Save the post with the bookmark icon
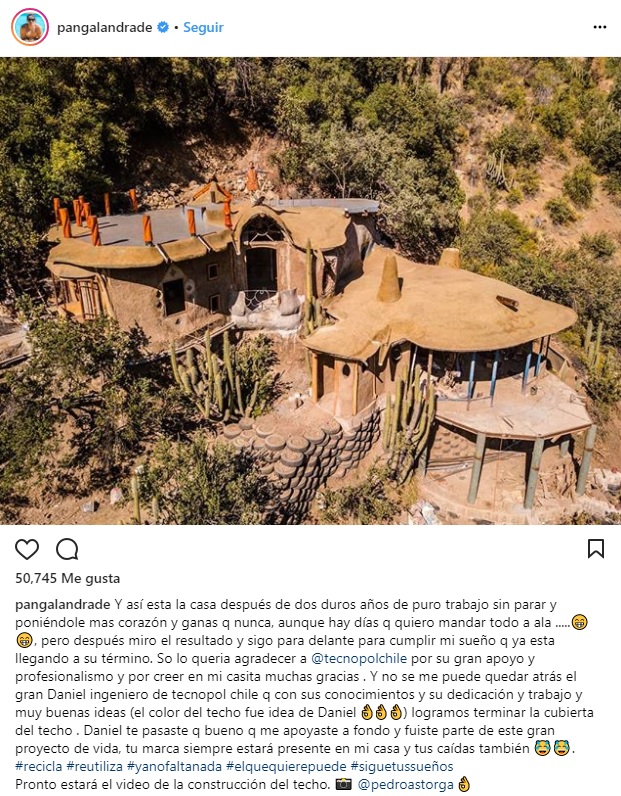621x796 pixels. [596, 549]
